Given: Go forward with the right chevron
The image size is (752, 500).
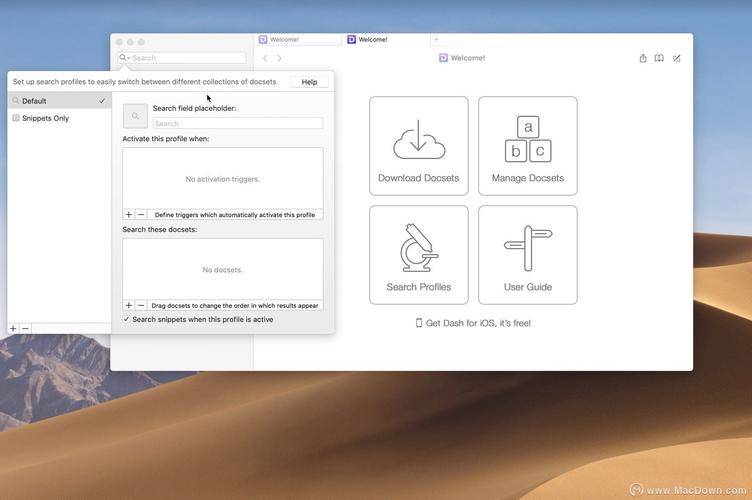Looking at the screenshot, I should click(x=279, y=58).
